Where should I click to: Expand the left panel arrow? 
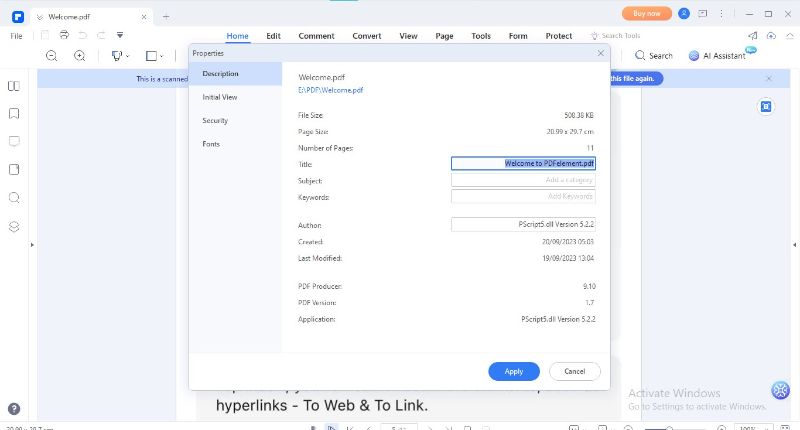click(x=32, y=245)
